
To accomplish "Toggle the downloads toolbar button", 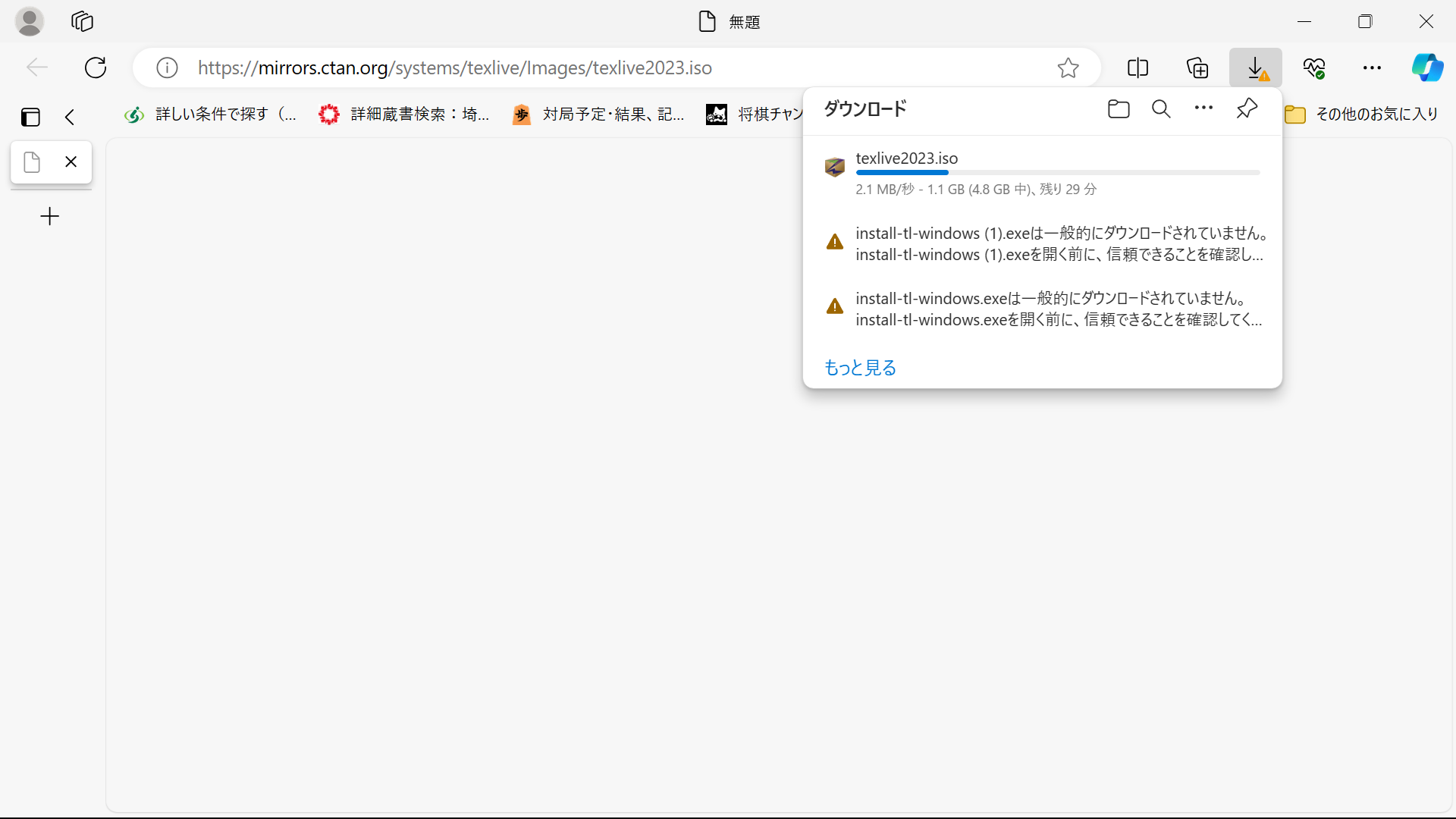I will point(1255,67).
